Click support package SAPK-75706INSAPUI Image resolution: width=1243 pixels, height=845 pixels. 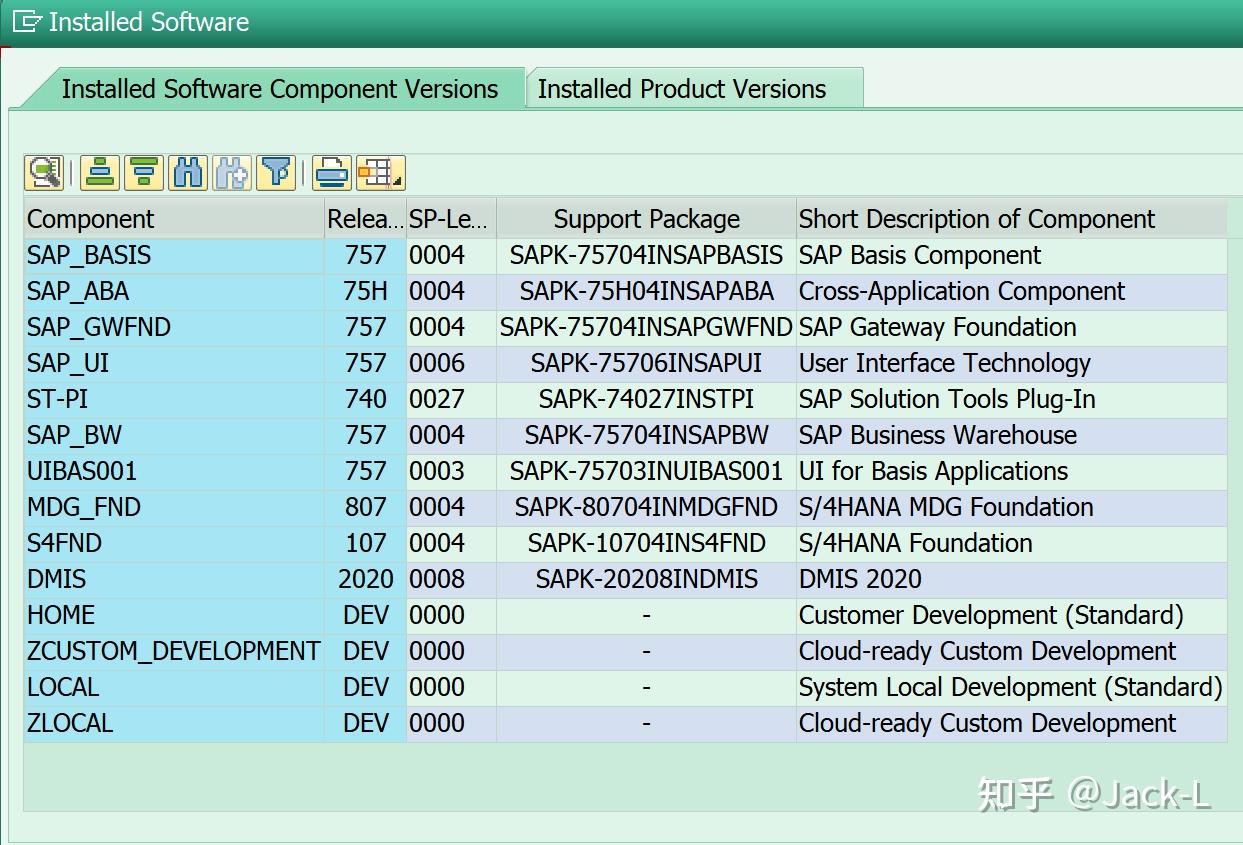coord(646,363)
